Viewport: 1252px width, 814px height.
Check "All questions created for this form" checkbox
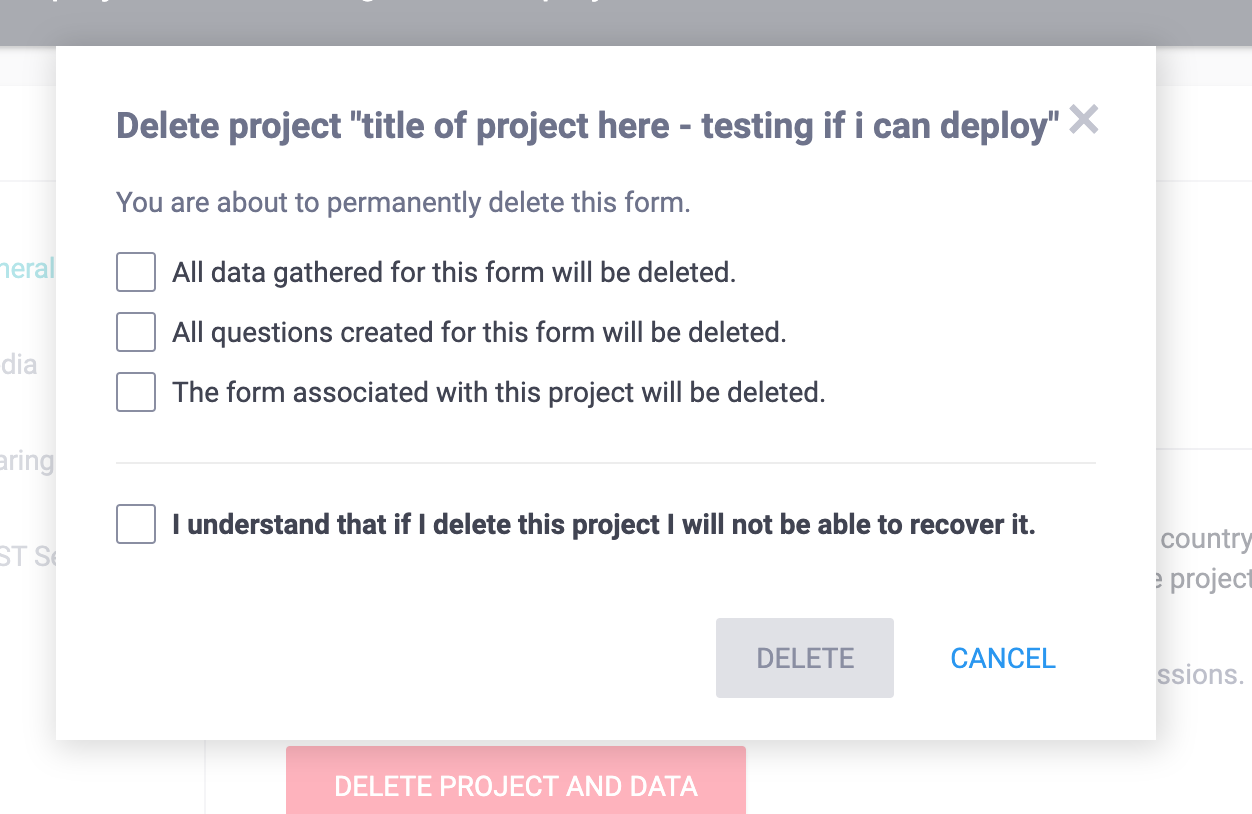[135, 332]
